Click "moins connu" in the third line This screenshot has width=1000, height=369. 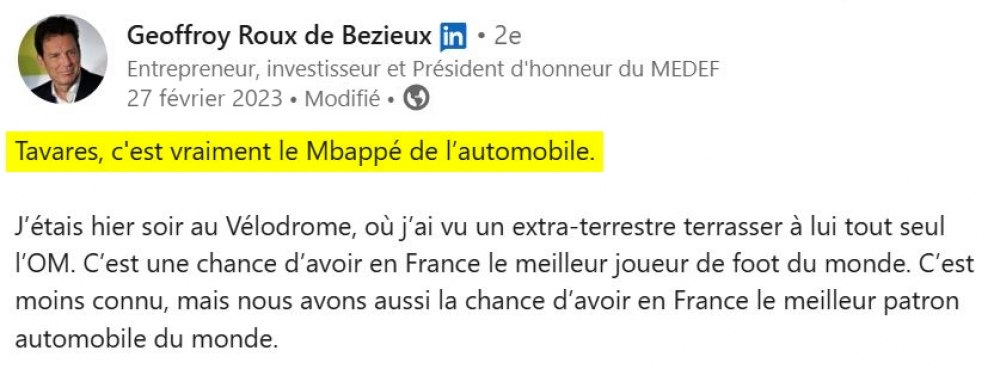point(84,302)
